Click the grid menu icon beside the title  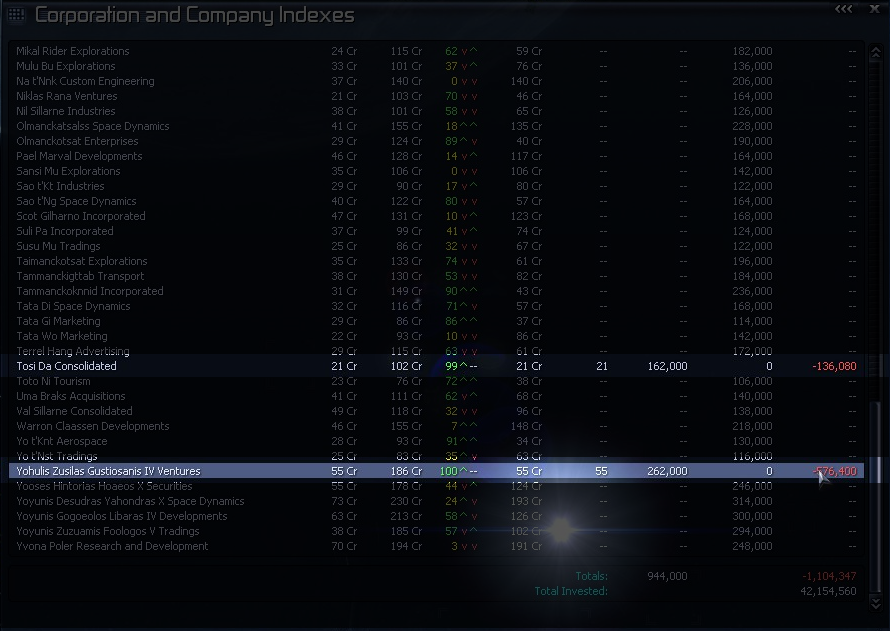coord(16,15)
